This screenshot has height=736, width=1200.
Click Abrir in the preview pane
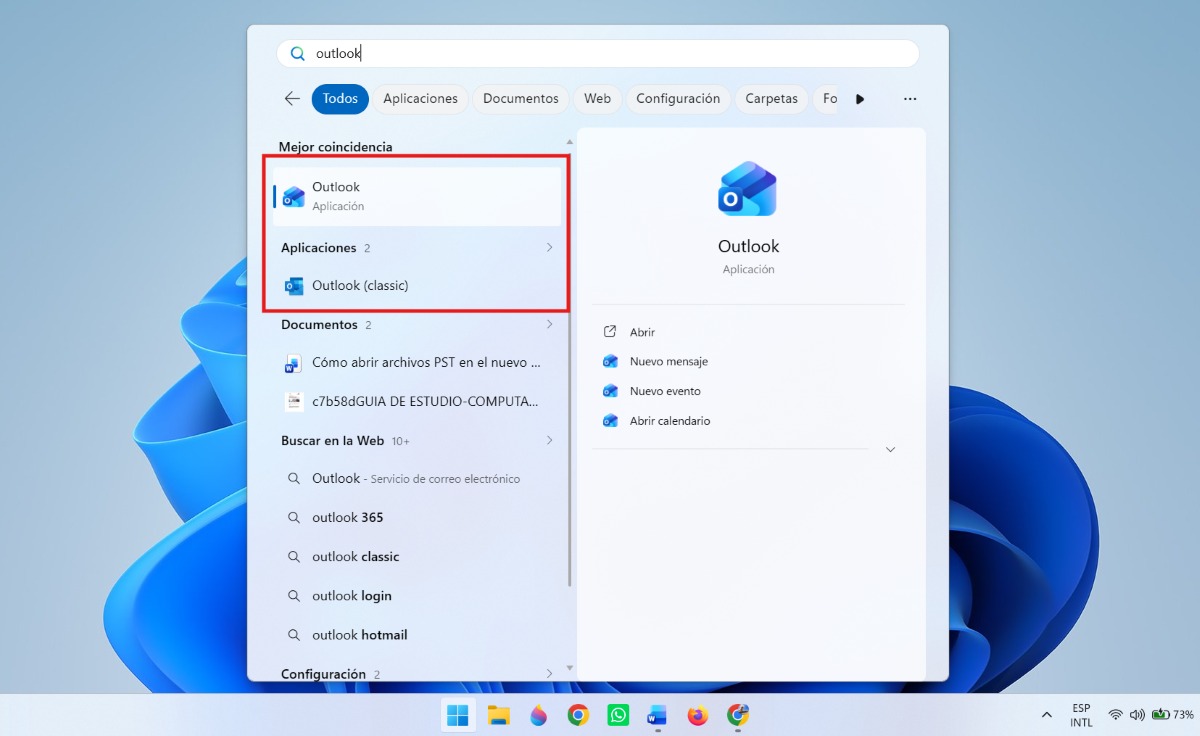642,332
